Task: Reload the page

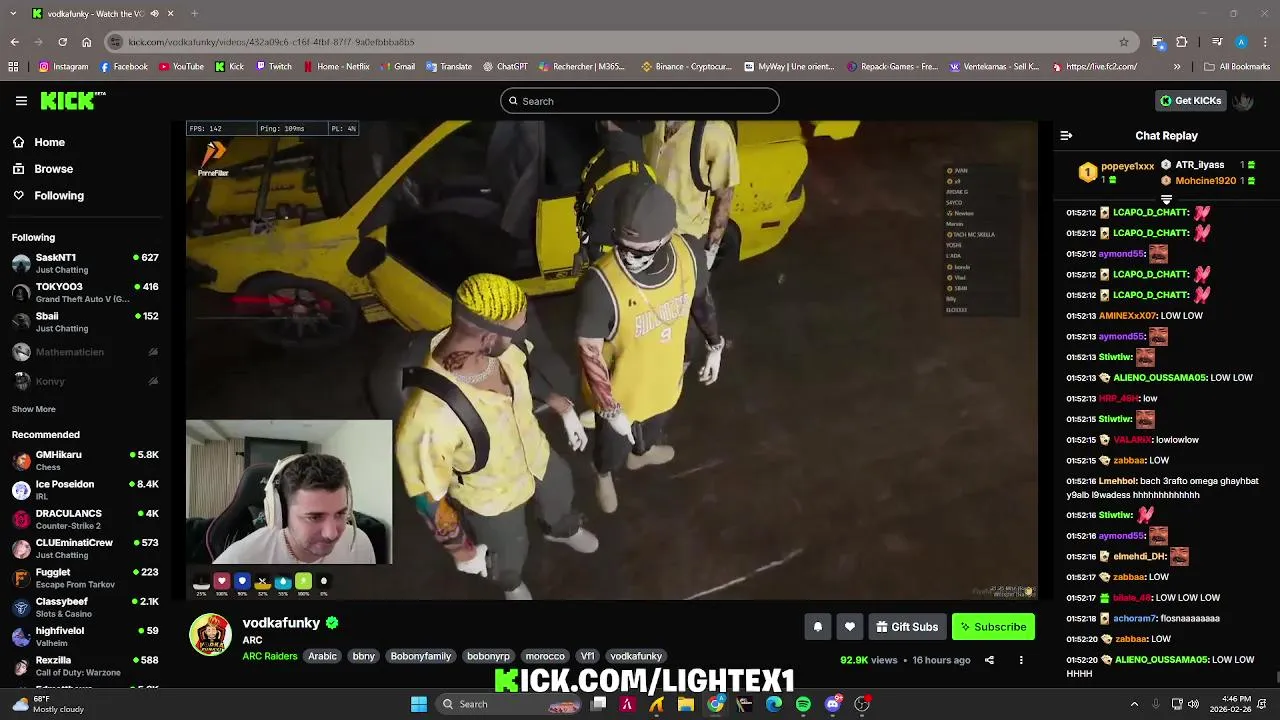Action: coord(62,42)
